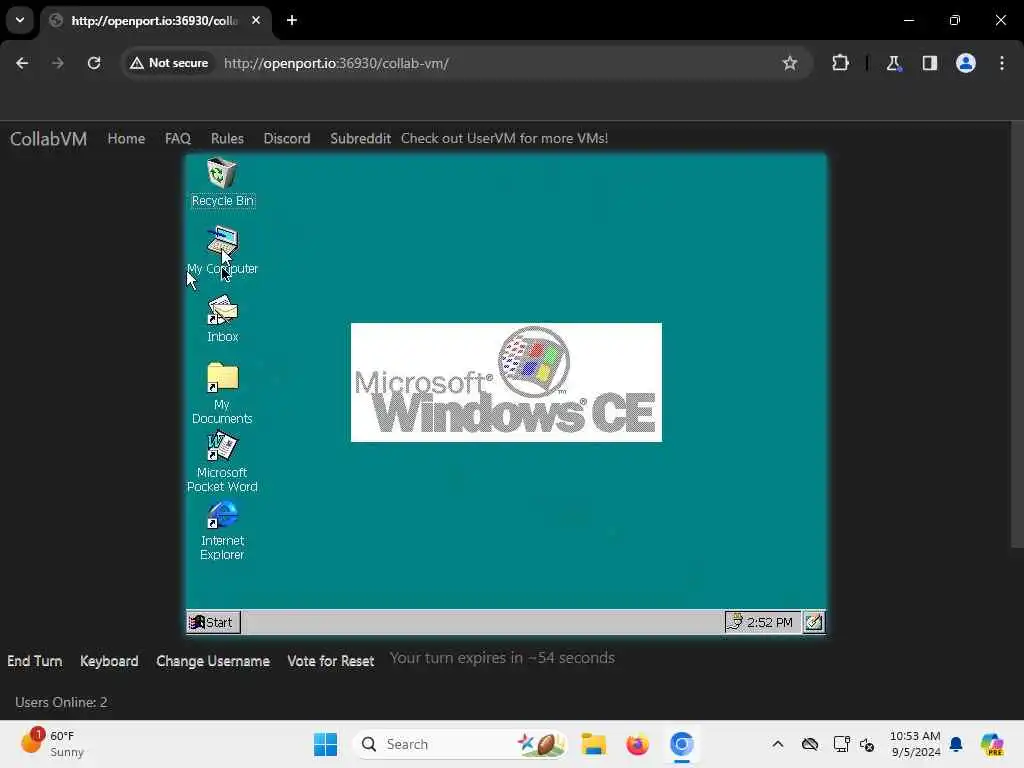This screenshot has height=768, width=1024.
Task: Reload the page with refresh icon
Action: [94, 63]
